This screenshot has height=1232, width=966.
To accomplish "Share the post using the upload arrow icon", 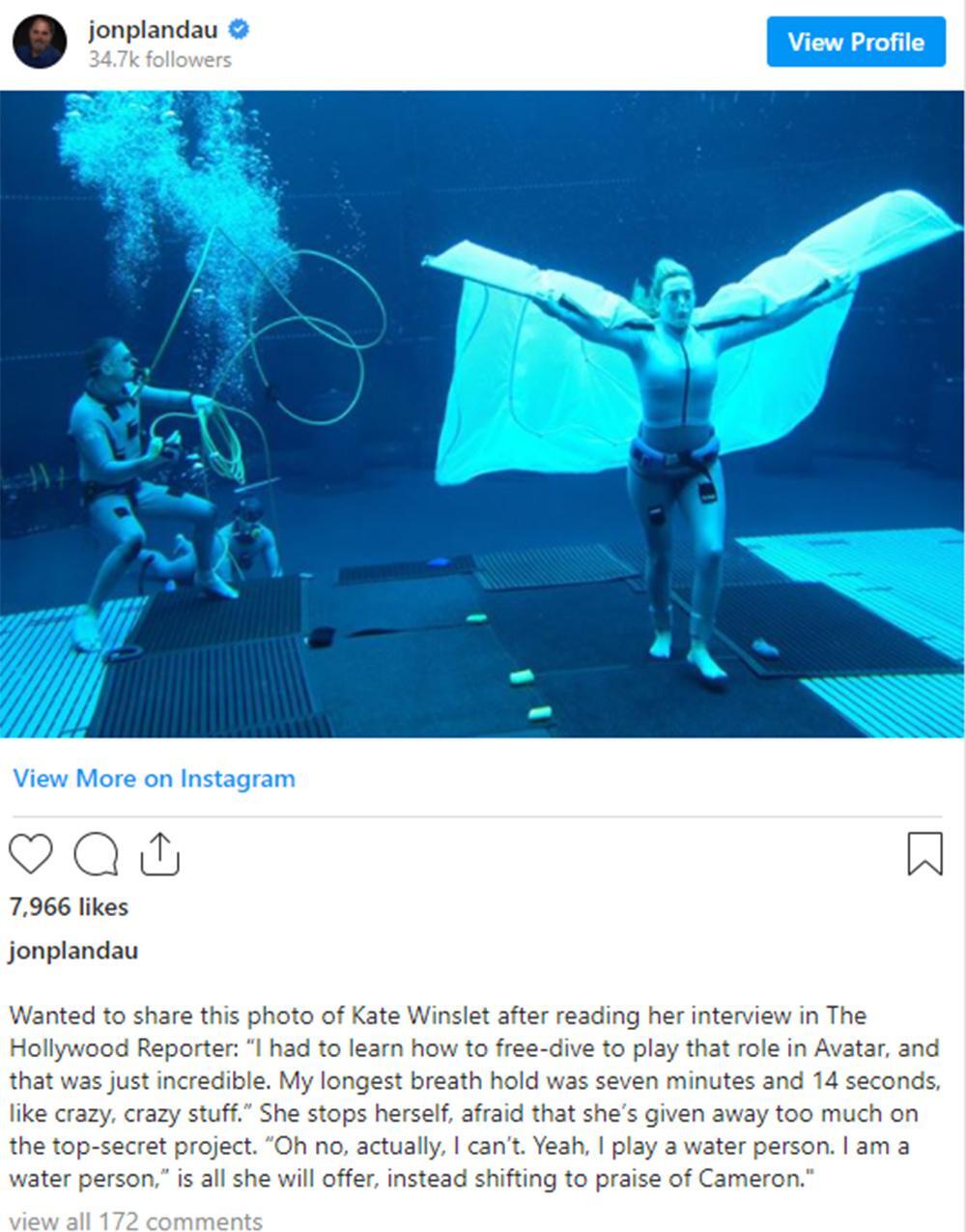I will point(160,853).
